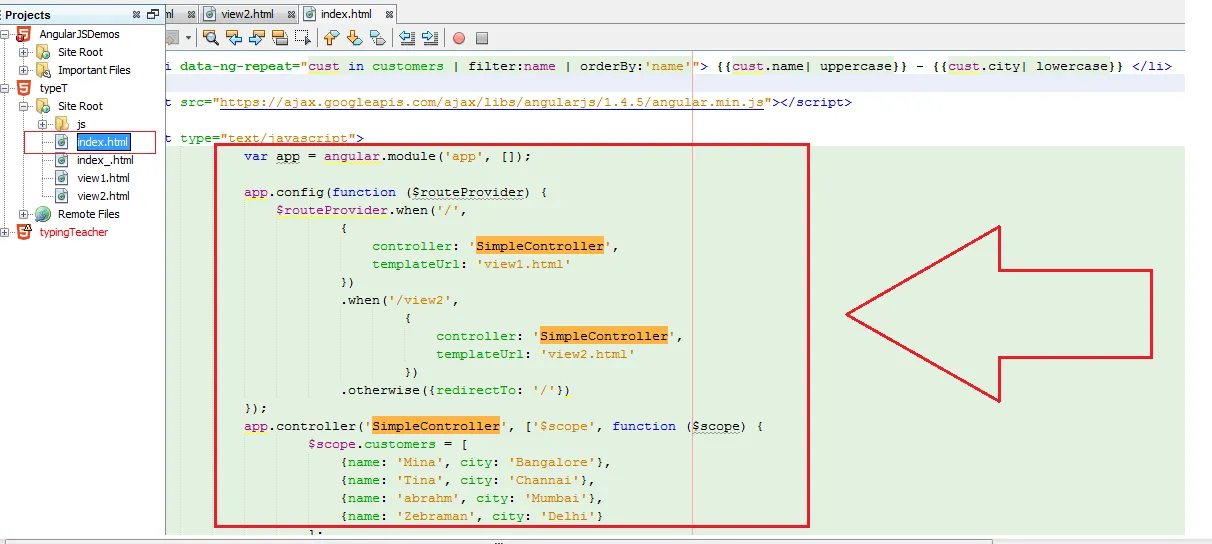Expand the typingTeacher project node
The image size is (1212, 544).
[5, 232]
